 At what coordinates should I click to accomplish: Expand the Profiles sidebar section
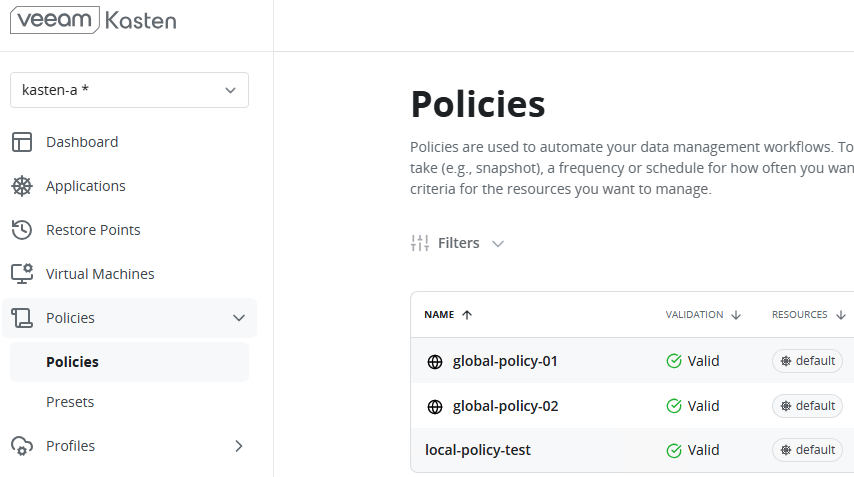pos(238,446)
